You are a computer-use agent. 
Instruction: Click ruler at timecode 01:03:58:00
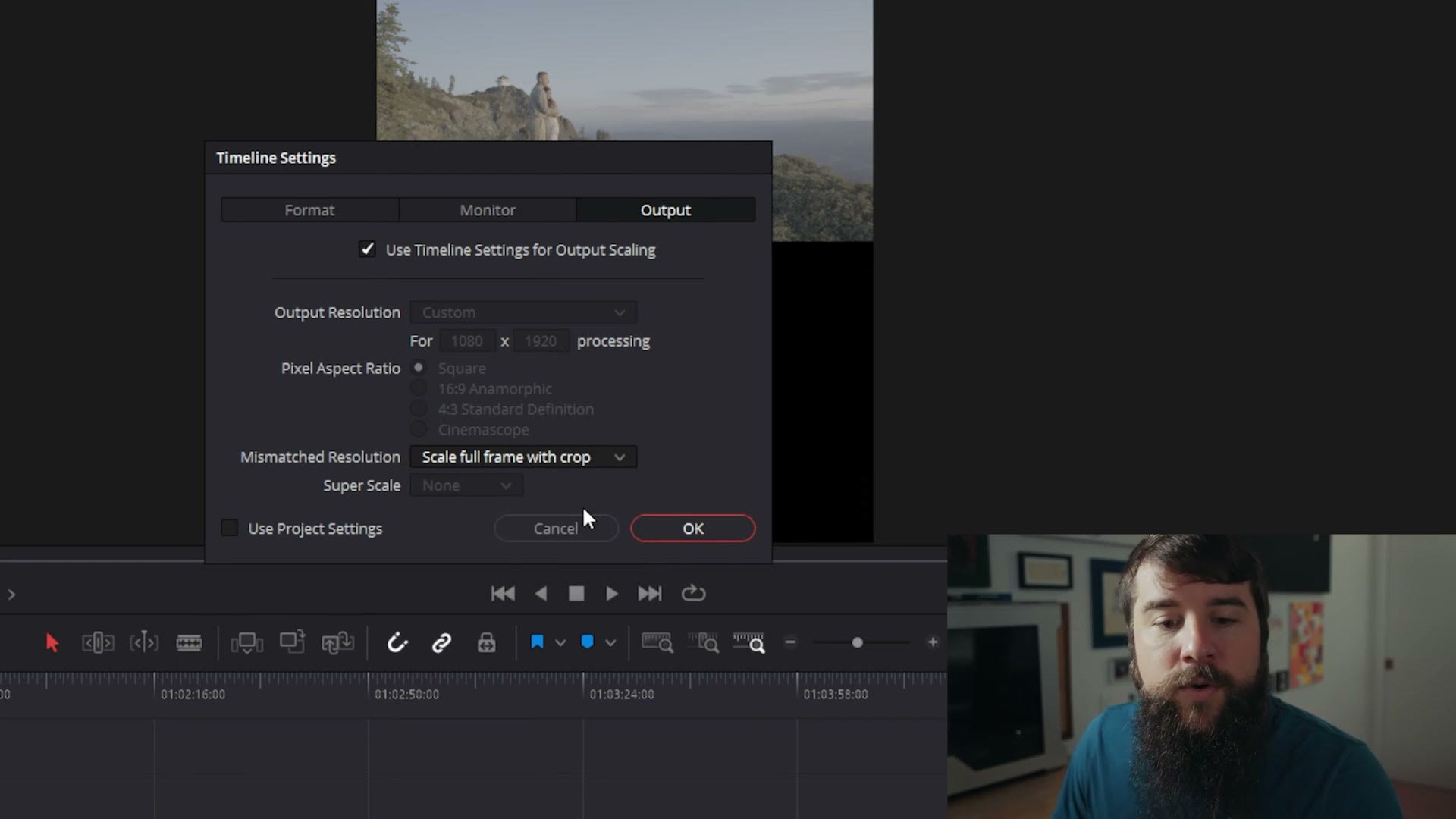pyautogui.click(x=836, y=694)
